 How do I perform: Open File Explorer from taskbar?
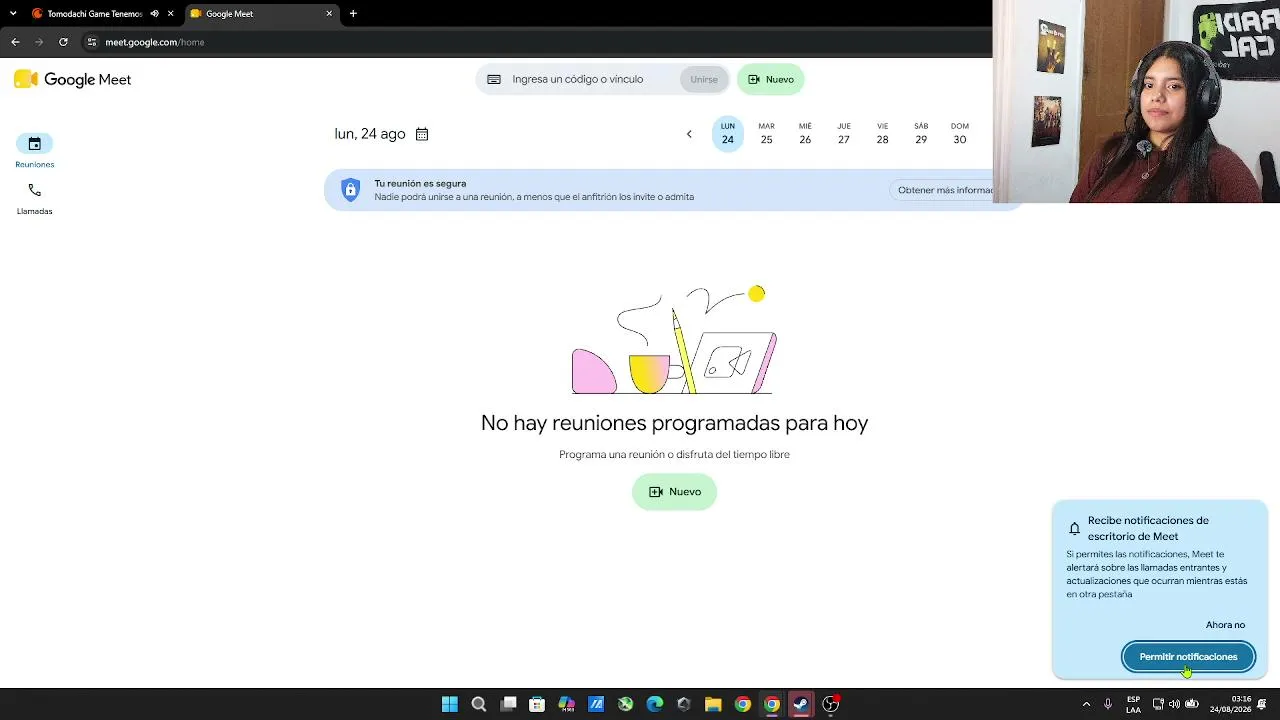(x=713, y=704)
